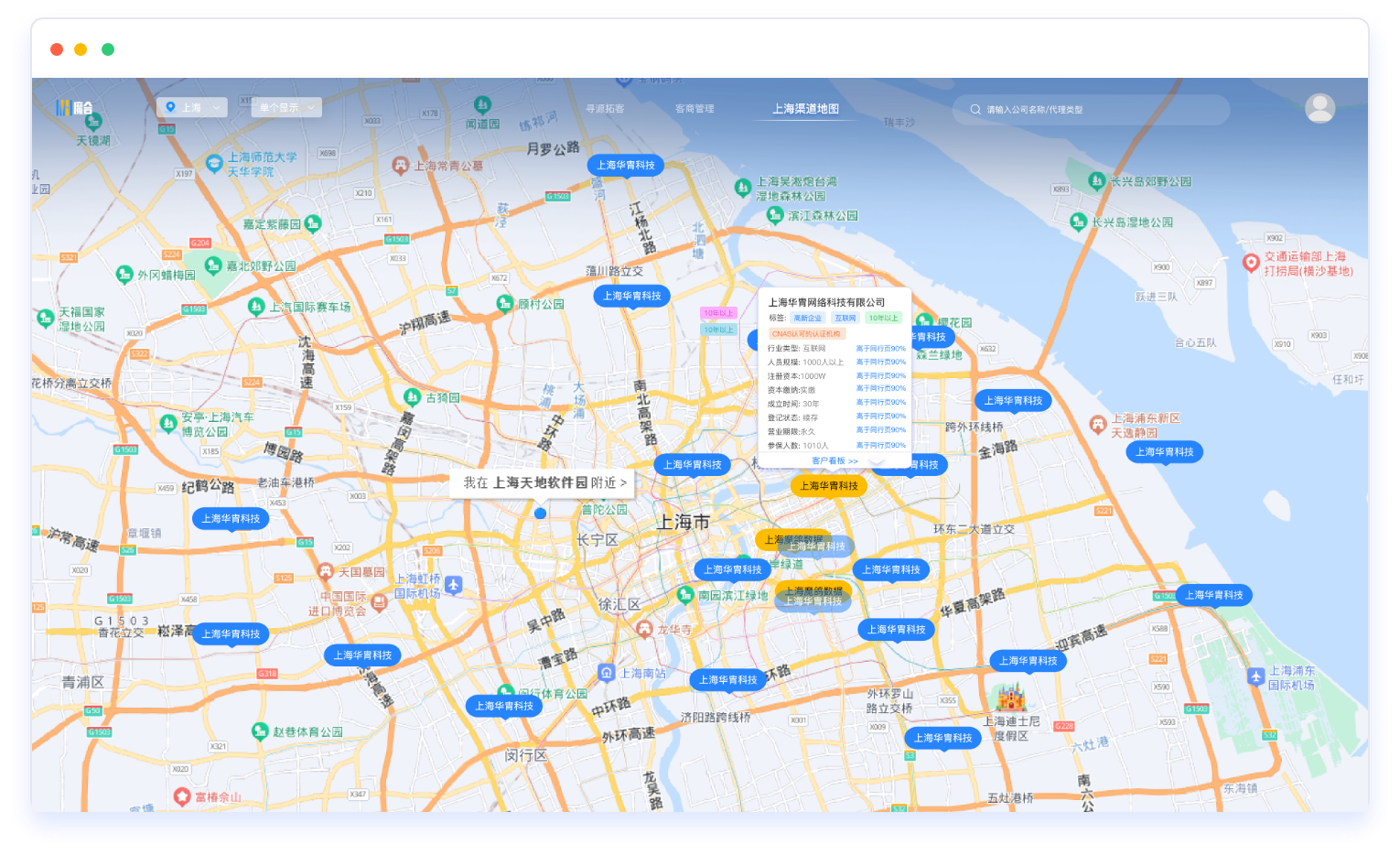1400x855 pixels.
Task: Click the 上海师范大学天华学院 school icon
Action: click(214, 164)
